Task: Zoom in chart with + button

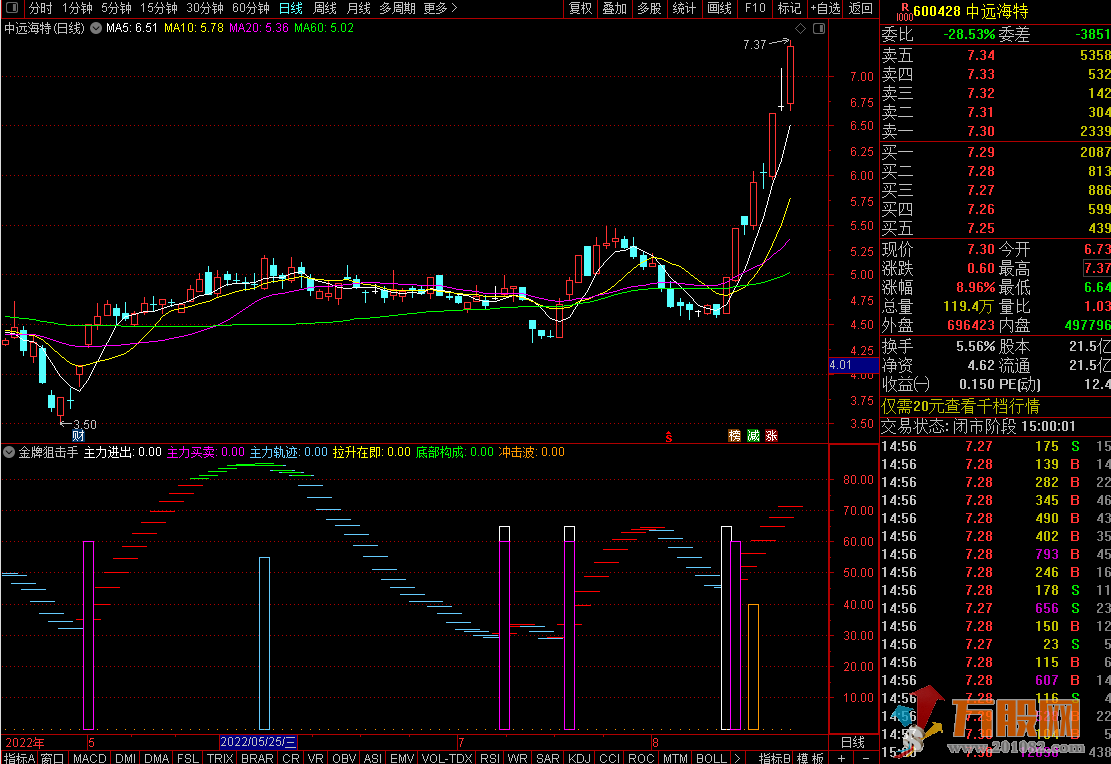Action: [x=842, y=758]
